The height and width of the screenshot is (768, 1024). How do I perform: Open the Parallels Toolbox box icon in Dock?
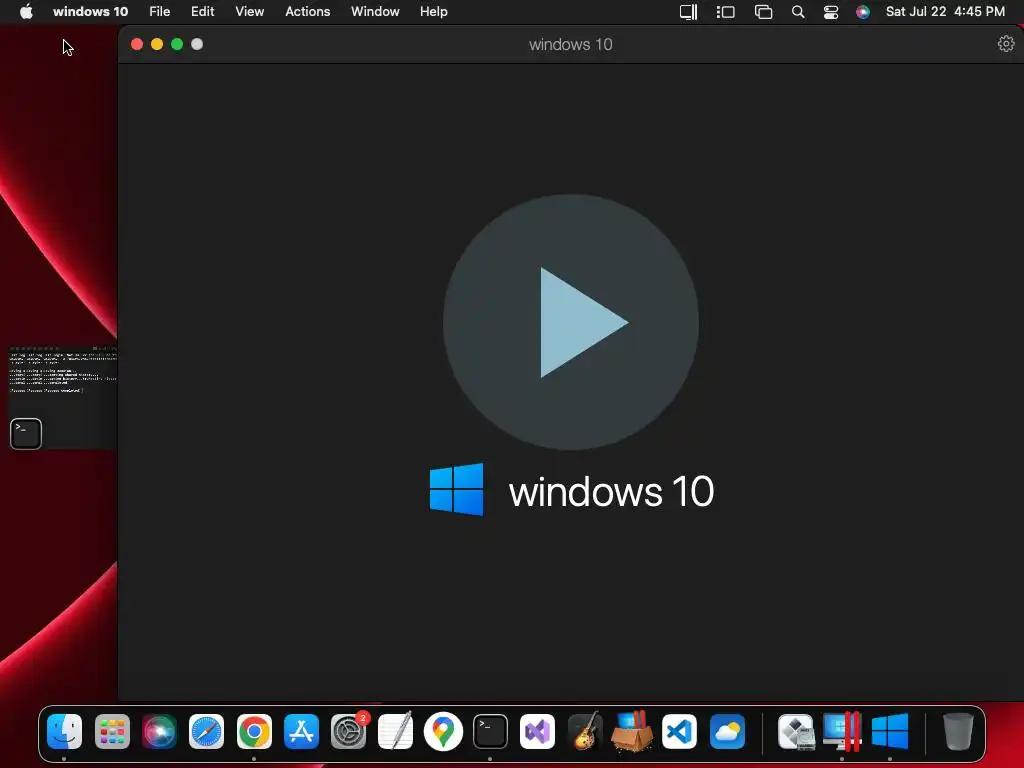pos(632,731)
